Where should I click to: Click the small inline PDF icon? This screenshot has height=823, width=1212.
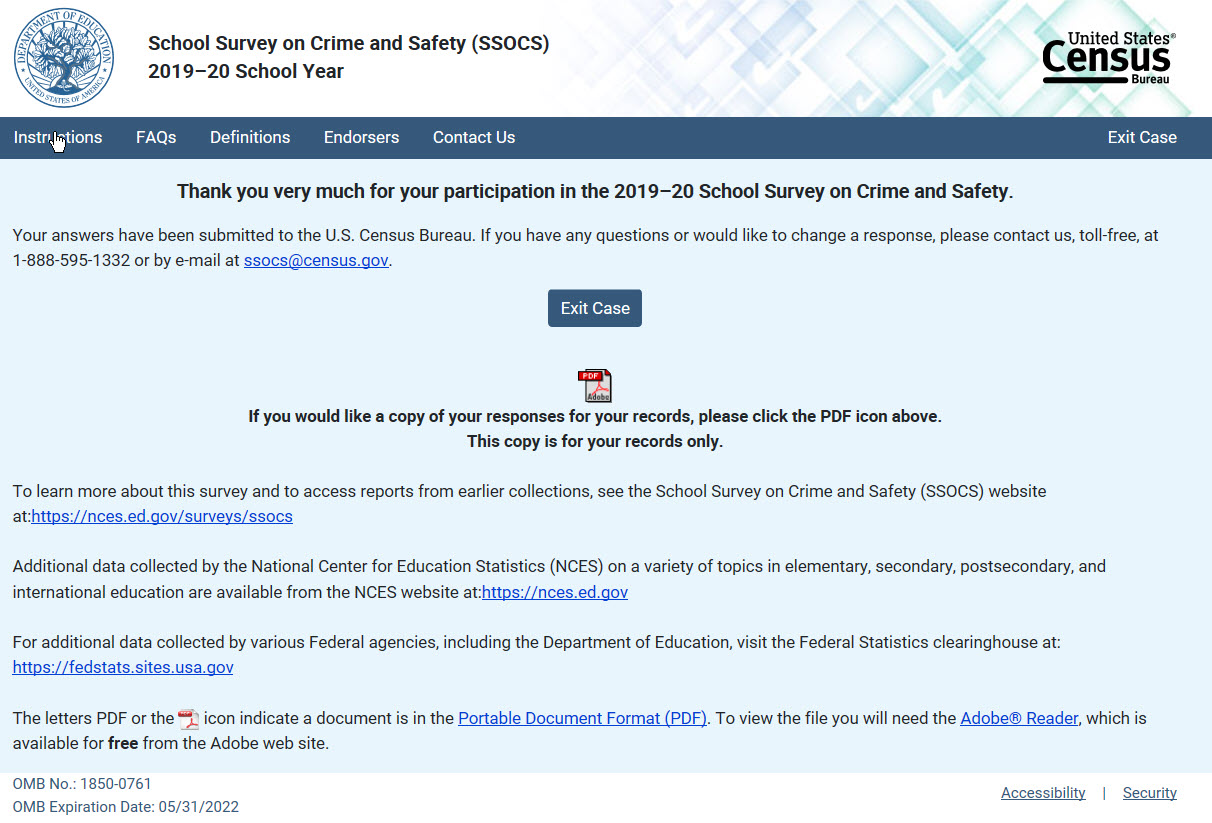pyautogui.click(x=188, y=719)
